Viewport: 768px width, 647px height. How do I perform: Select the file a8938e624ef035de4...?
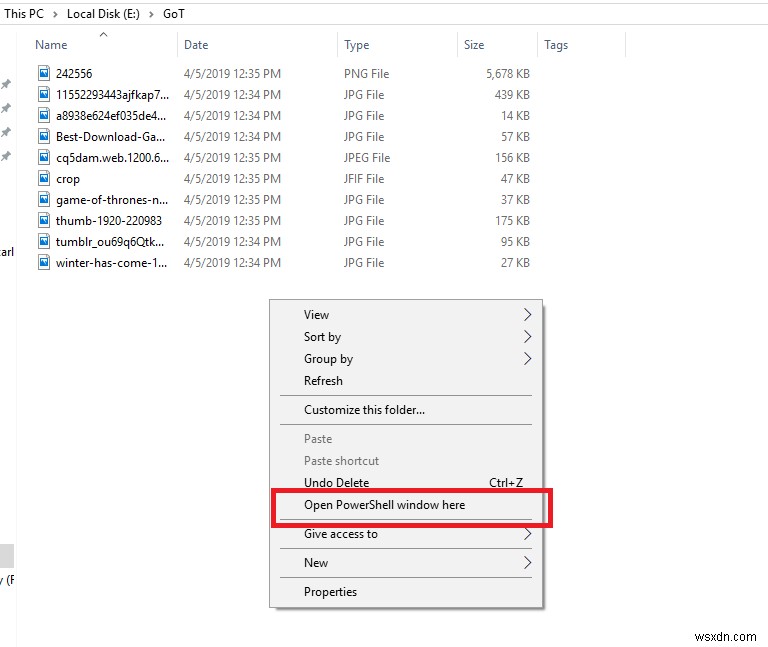coord(111,116)
